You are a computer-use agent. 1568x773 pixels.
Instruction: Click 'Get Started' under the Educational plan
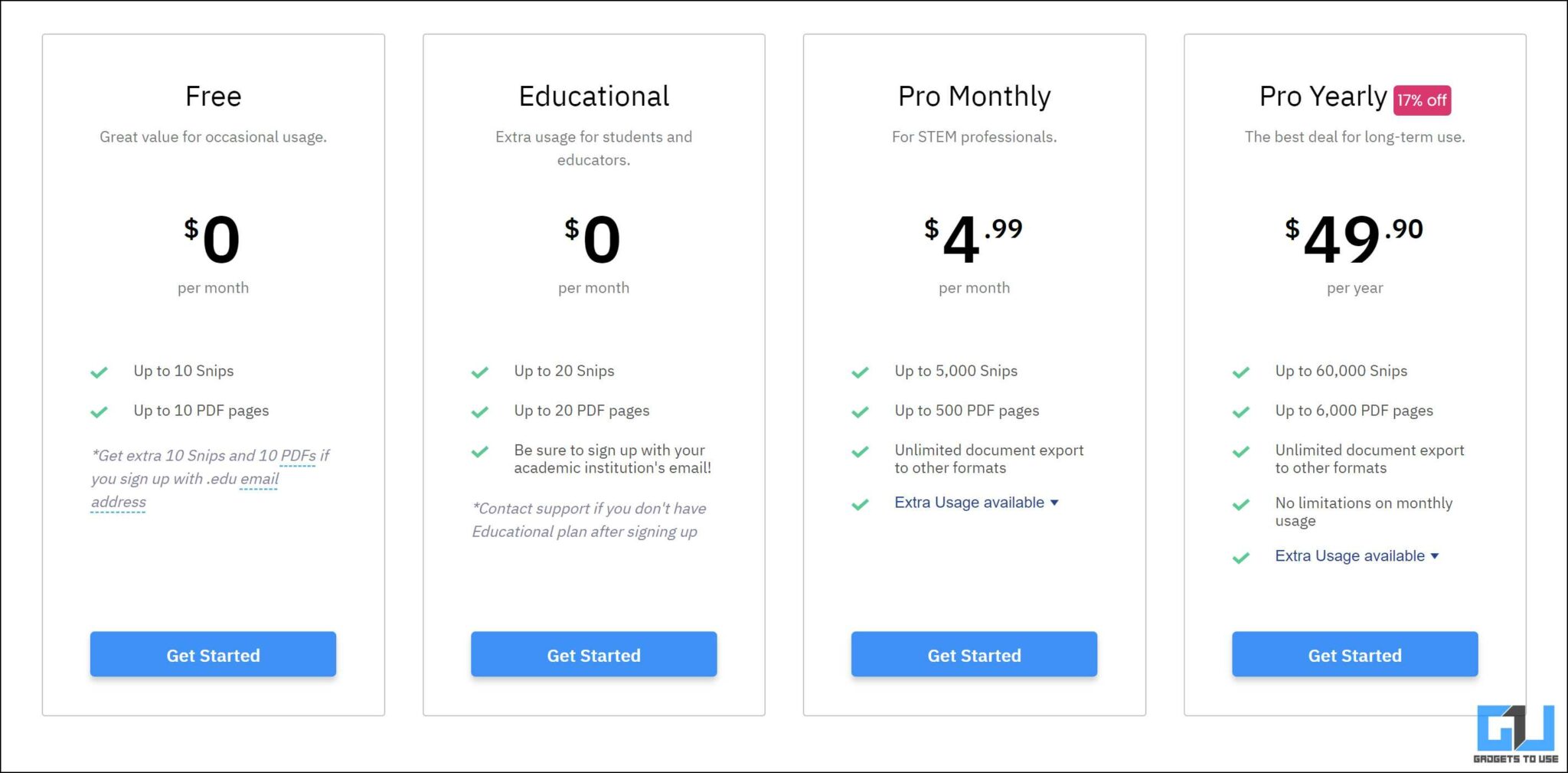click(x=593, y=654)
